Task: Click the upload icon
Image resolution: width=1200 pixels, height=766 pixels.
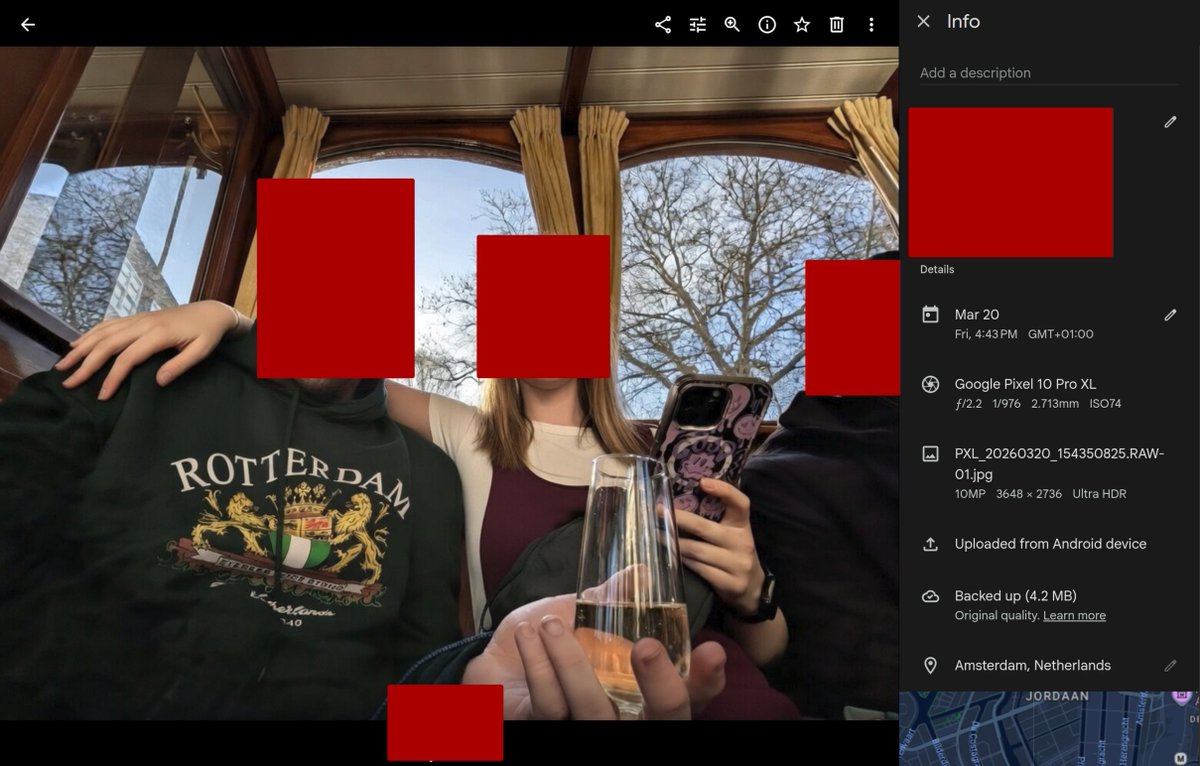Action: pyautogui.click(x=930, y=544)
